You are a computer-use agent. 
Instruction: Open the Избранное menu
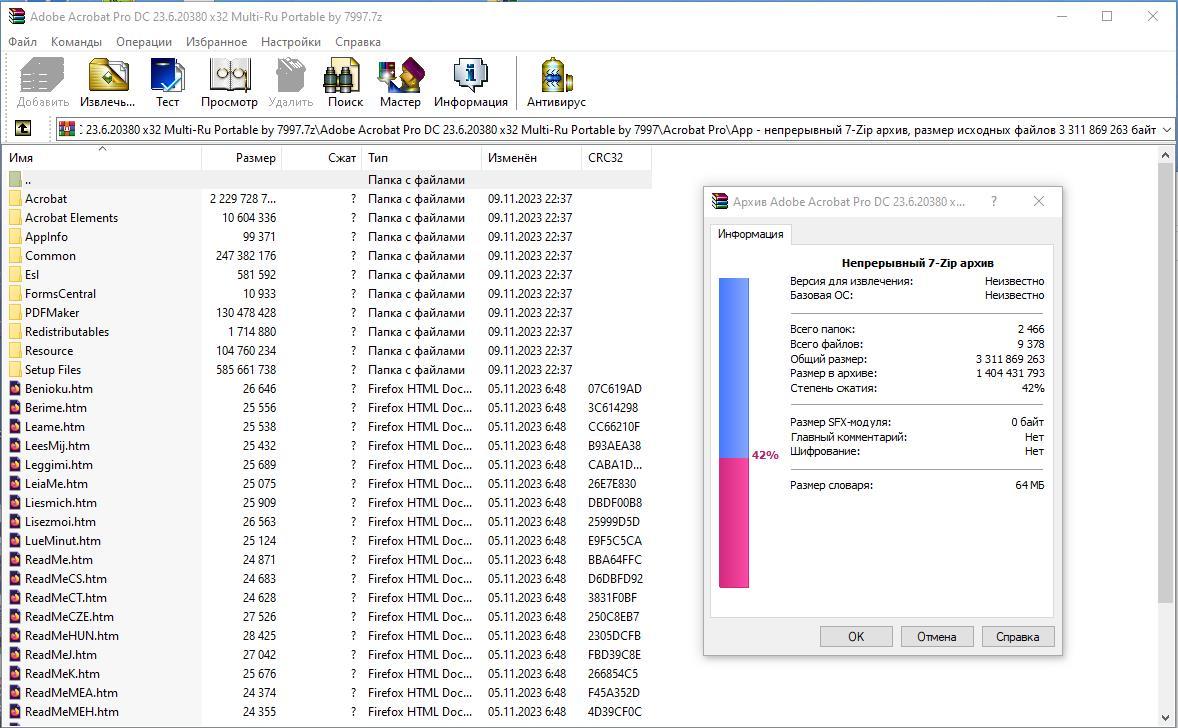216,42
